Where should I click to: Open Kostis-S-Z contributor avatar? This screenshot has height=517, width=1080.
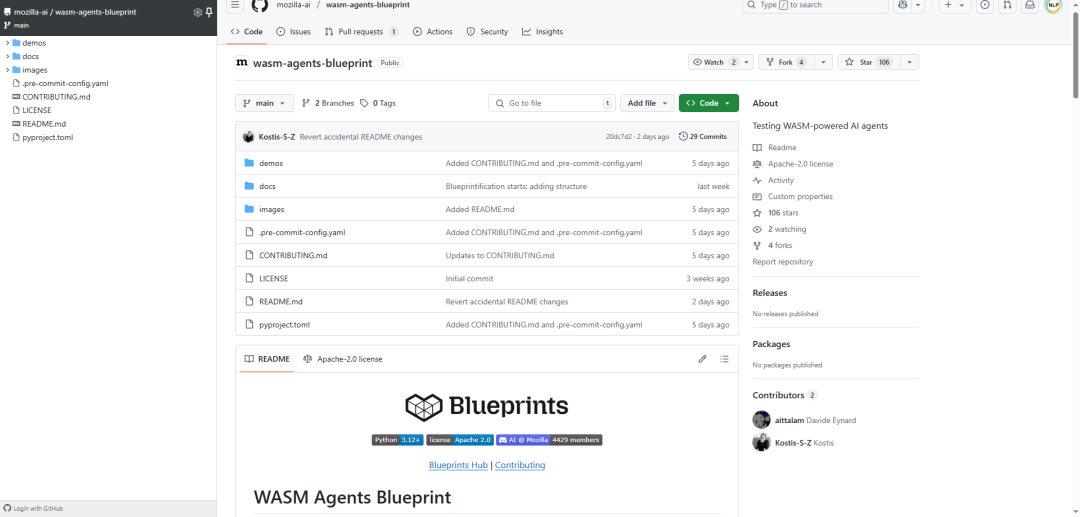[761, 443]
